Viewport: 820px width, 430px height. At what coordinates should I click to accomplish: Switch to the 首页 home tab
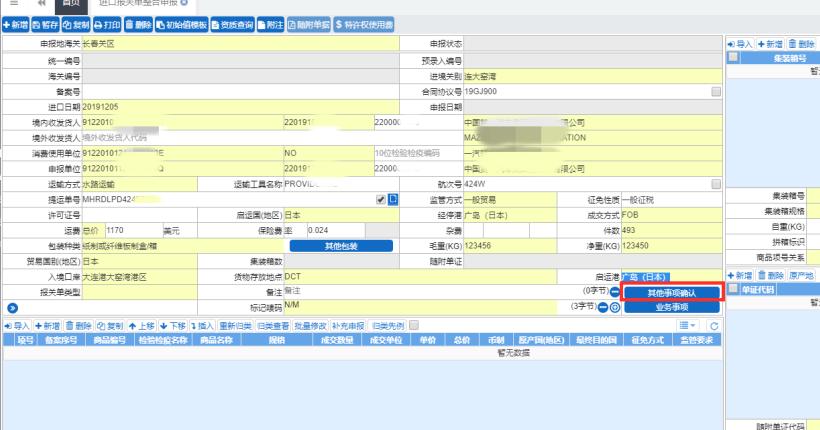tap(71, 4)
